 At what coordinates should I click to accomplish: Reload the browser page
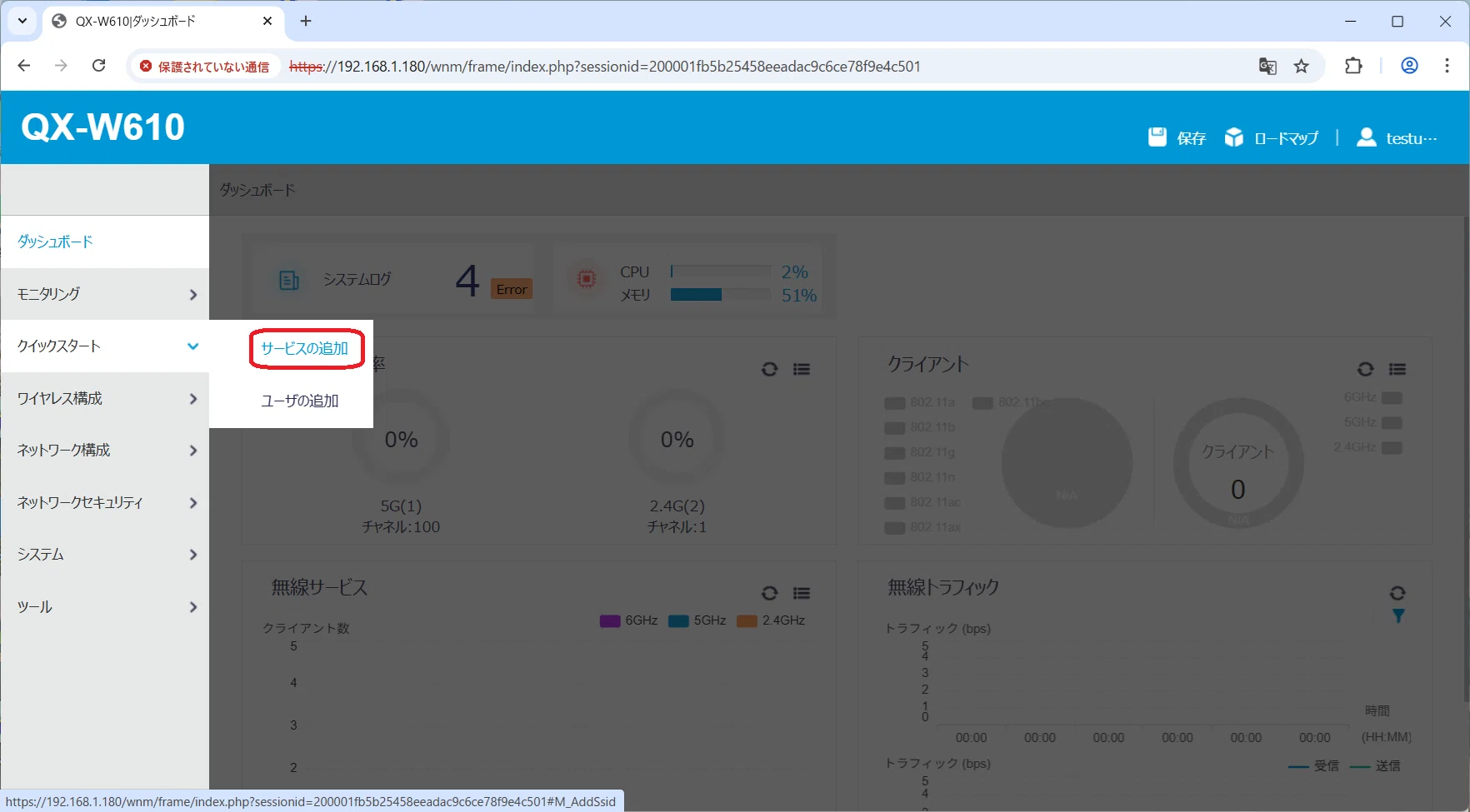[x=98, y=66]
